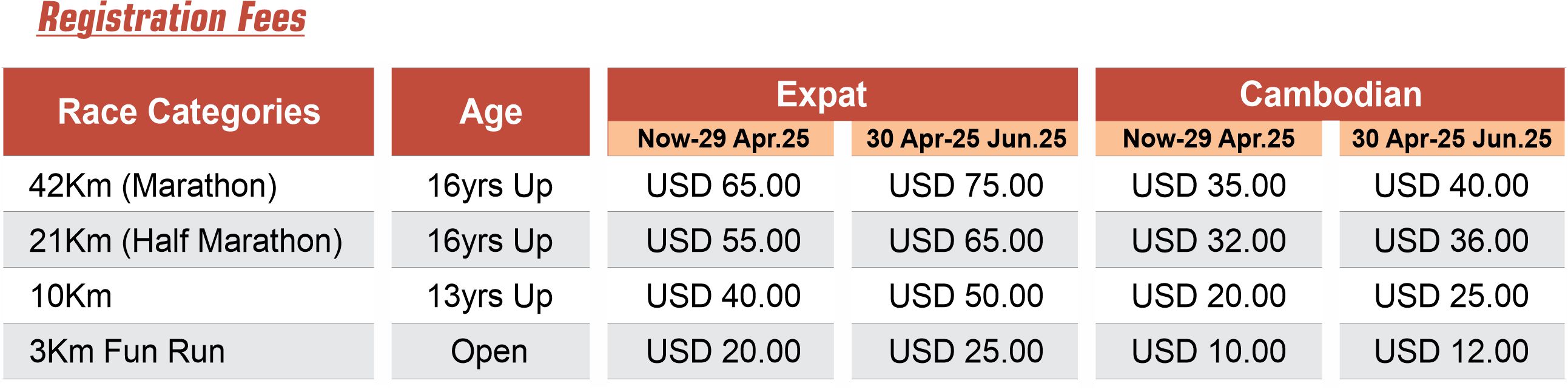Select the 13yrs Up age cell
1568x389 pixels.
pyautogui.click(x=491, y=296)
